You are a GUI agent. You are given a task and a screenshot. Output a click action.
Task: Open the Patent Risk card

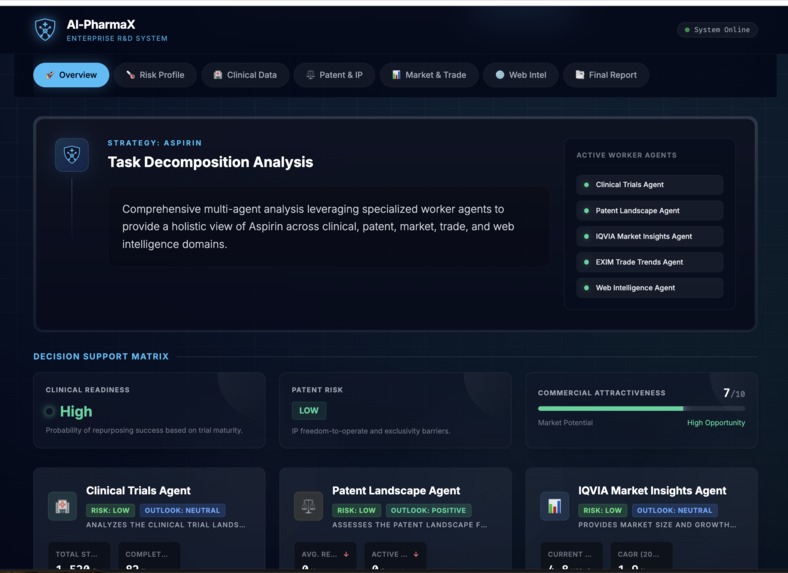396,410
